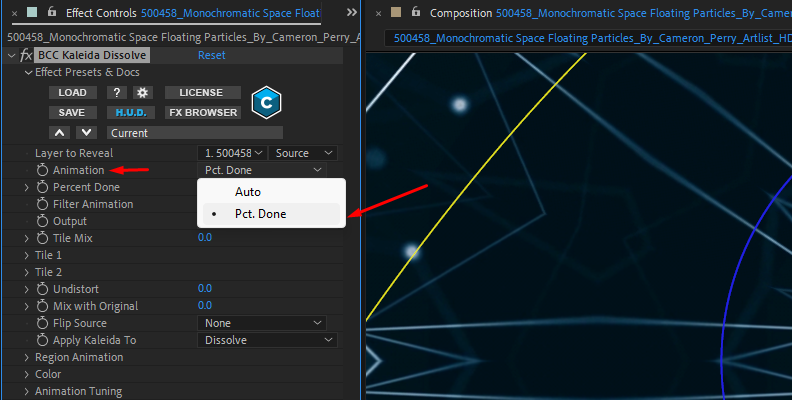Open Layer to Reveal layer dropdown

(x=232, y=153)
